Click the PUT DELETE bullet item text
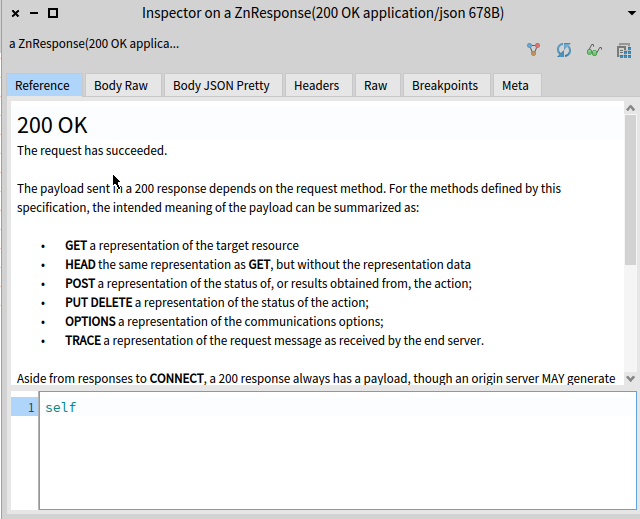The width and height of the screenshot is (640, 519). click(x=217, y=302)
